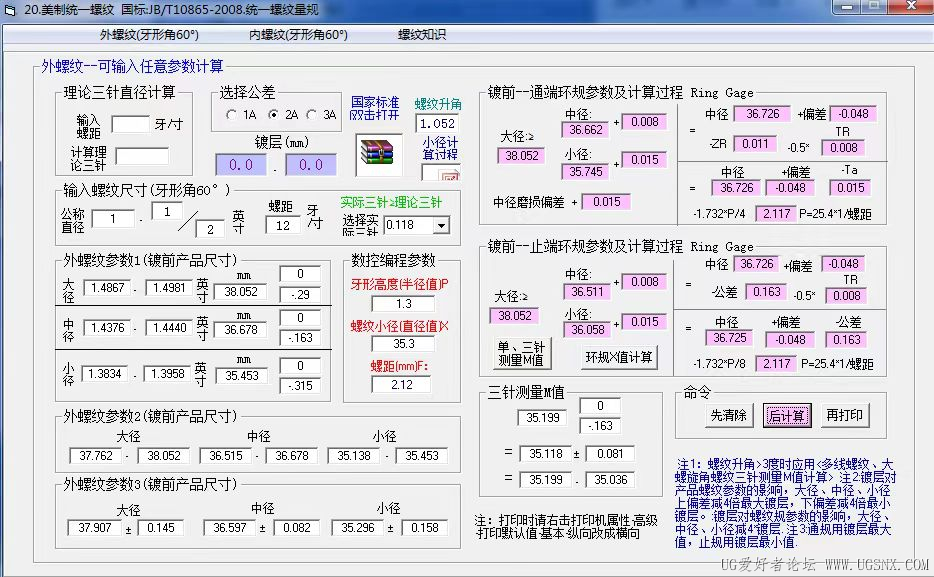The image size is (934, 577).
Task: Select tolerance class 1A radio button
Action: click(232, 114)
